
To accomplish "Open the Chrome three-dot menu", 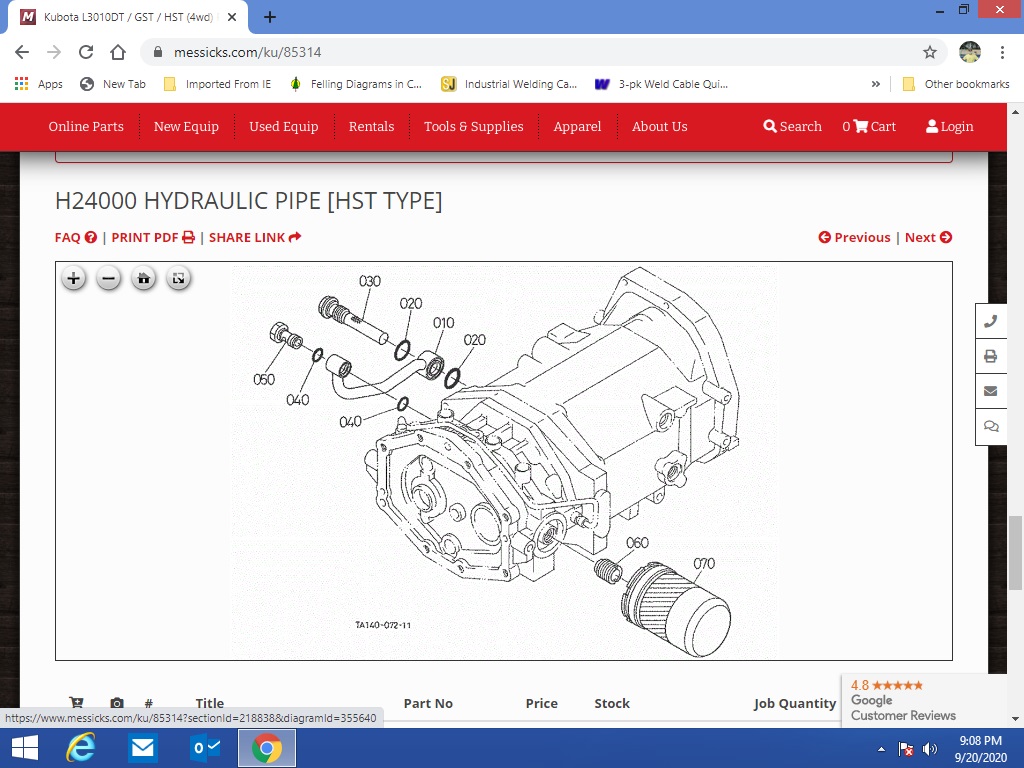I will point(1002,52).
